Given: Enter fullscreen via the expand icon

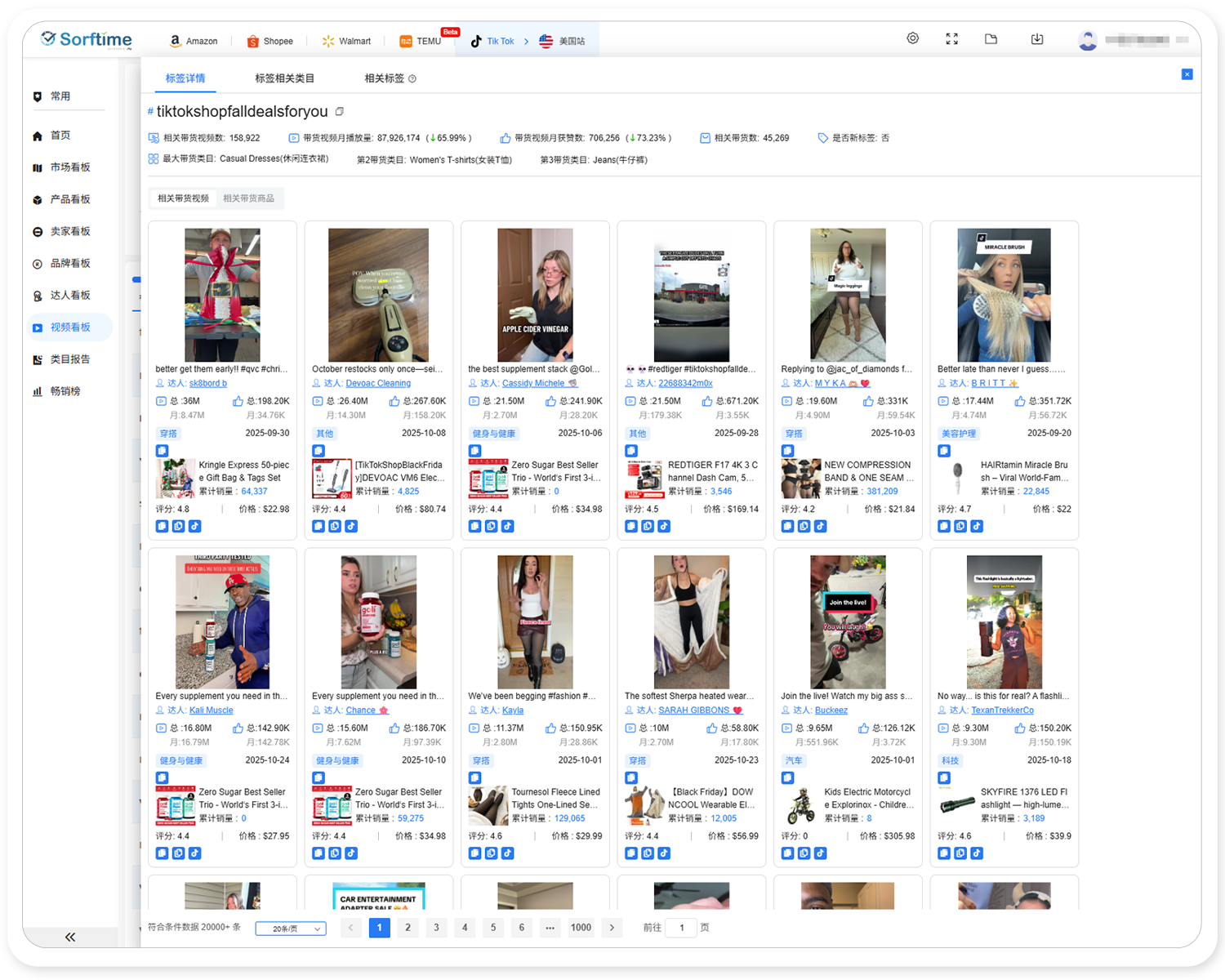Looking at the screenshot, I should pos(951,38).
